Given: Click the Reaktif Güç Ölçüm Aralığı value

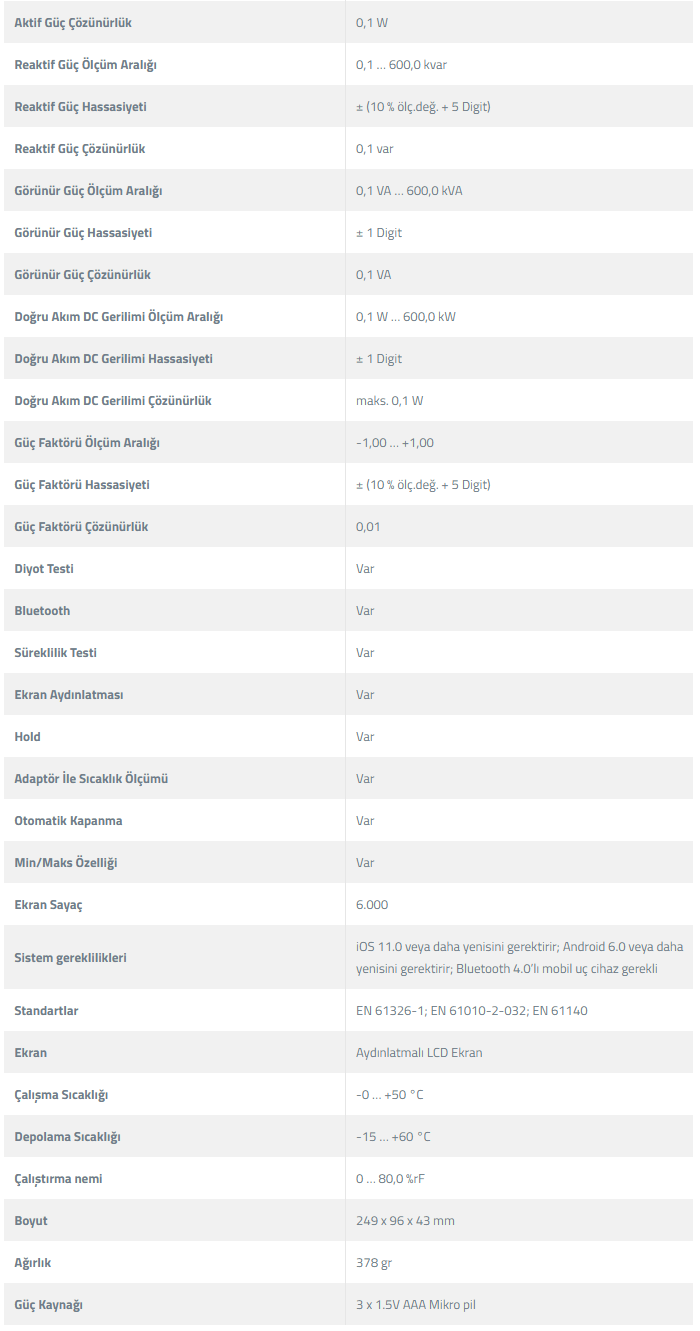Looking at the screenshot, I should pos(401,65).
